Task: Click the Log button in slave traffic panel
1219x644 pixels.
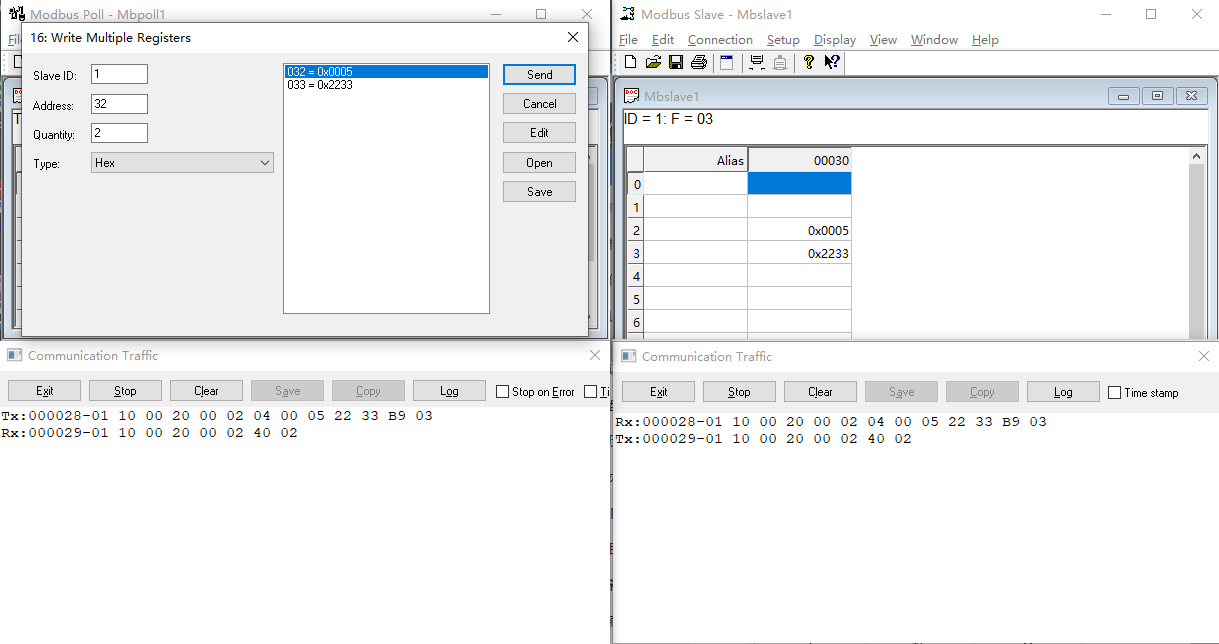Action: click(1063, 392)
